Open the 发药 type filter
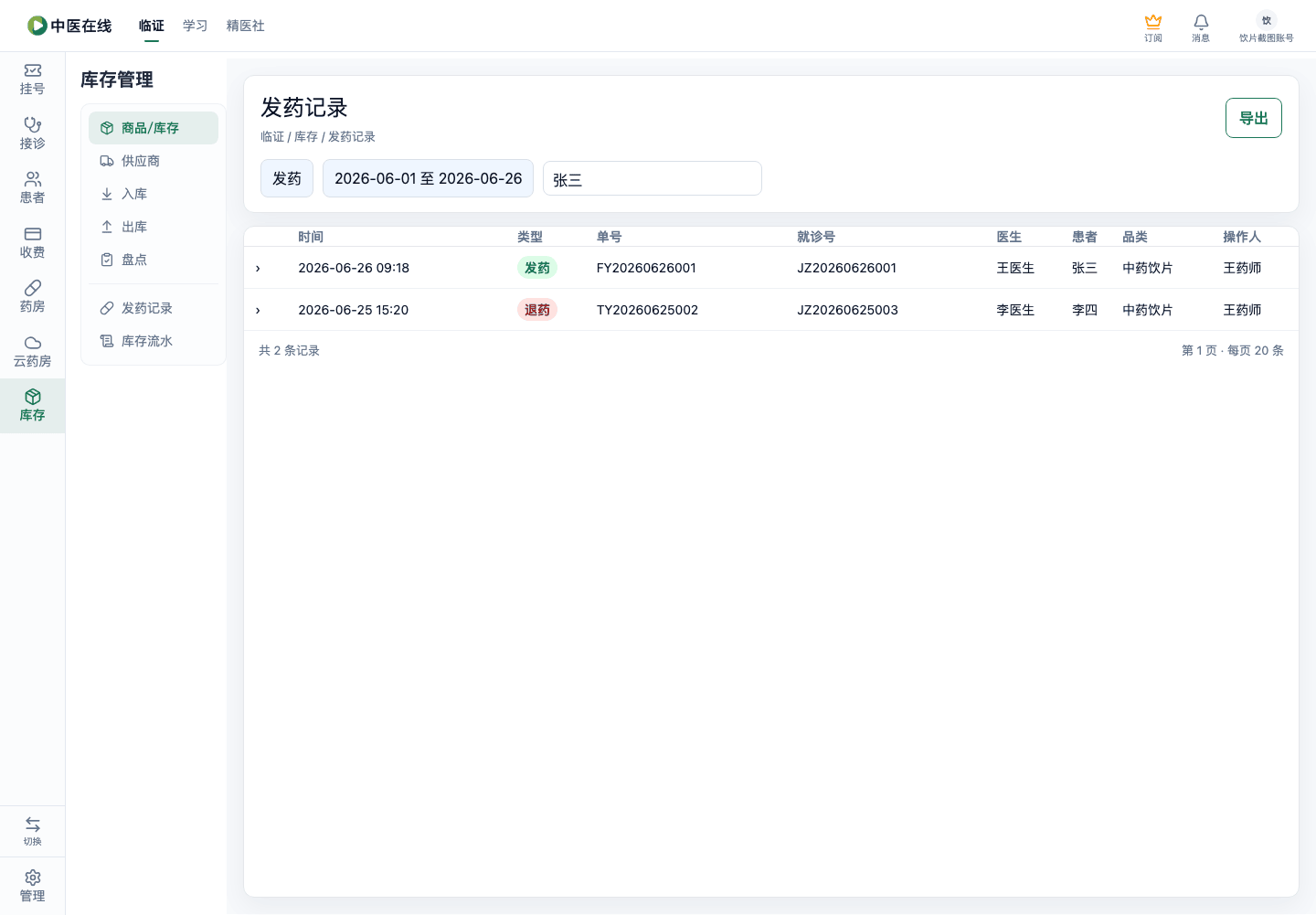The image size is (1316, 915). click(x=287, y=178)
